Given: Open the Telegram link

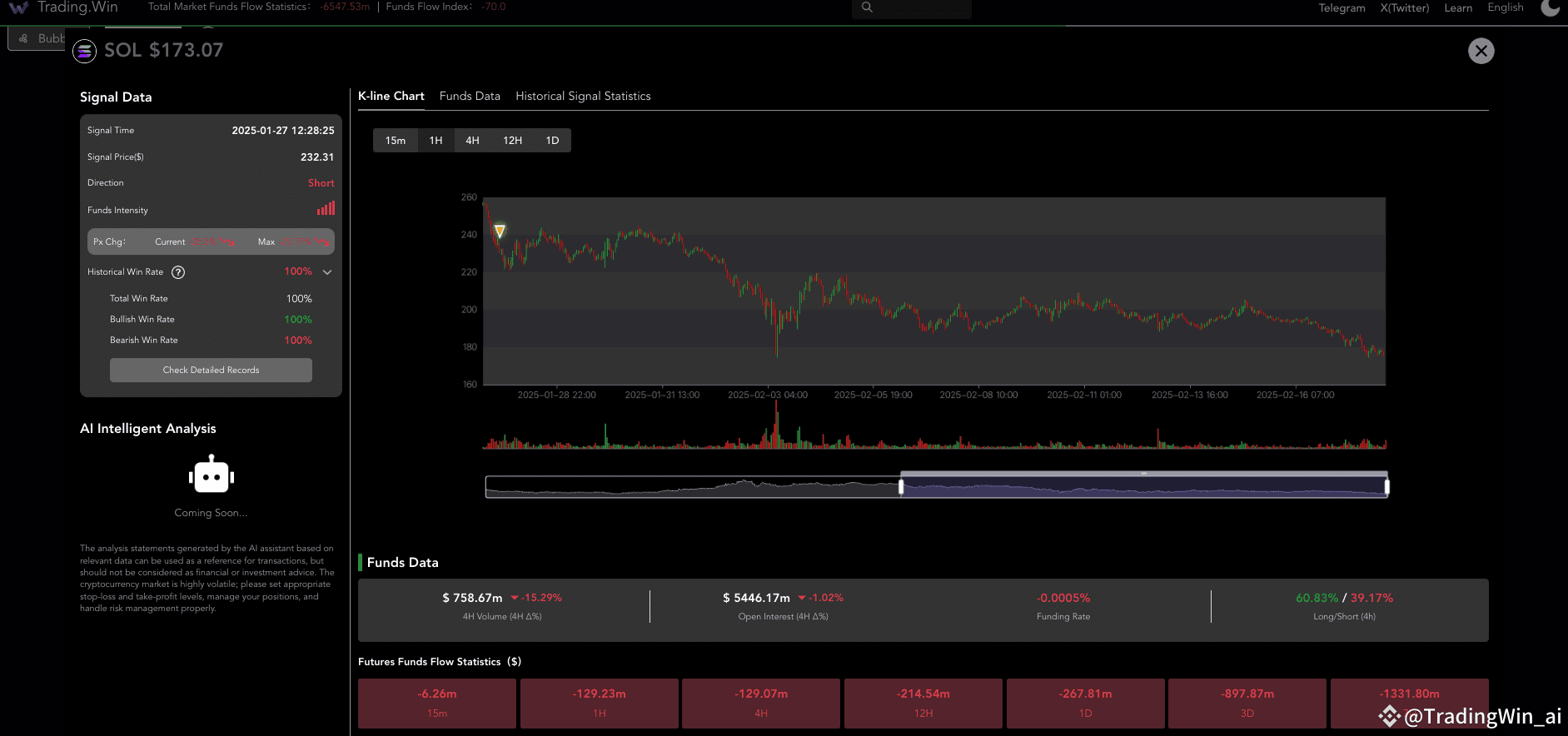Looking at the screenshot, I should (x=1342, y=8).
